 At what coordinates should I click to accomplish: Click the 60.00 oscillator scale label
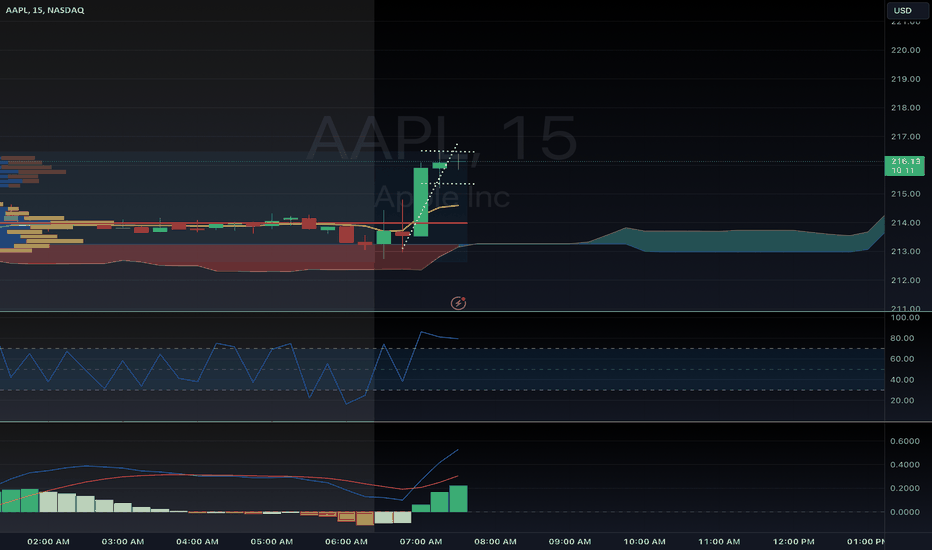(902, 359)
